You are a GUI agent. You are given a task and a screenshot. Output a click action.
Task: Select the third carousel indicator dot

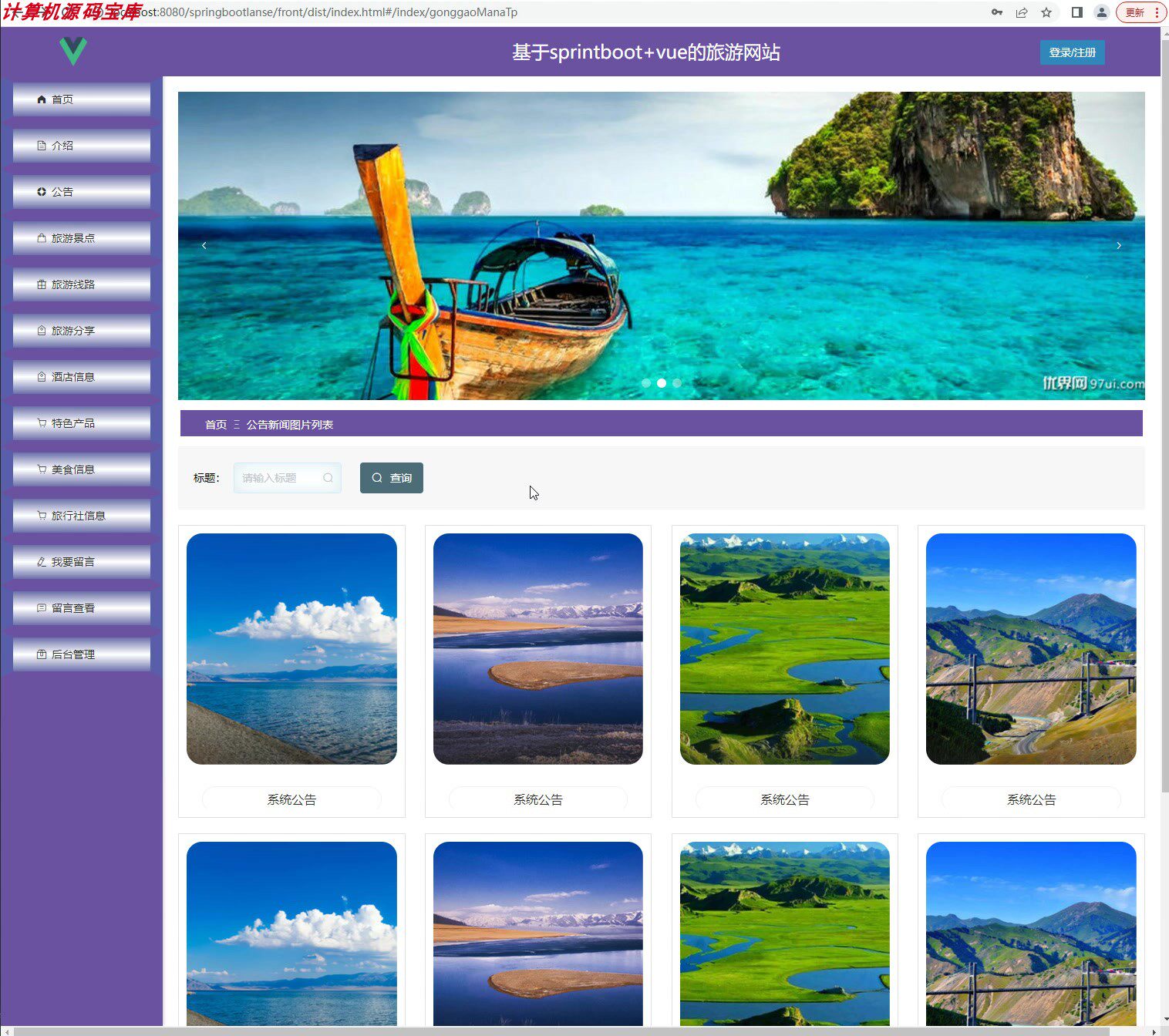(x=677, y=382)
